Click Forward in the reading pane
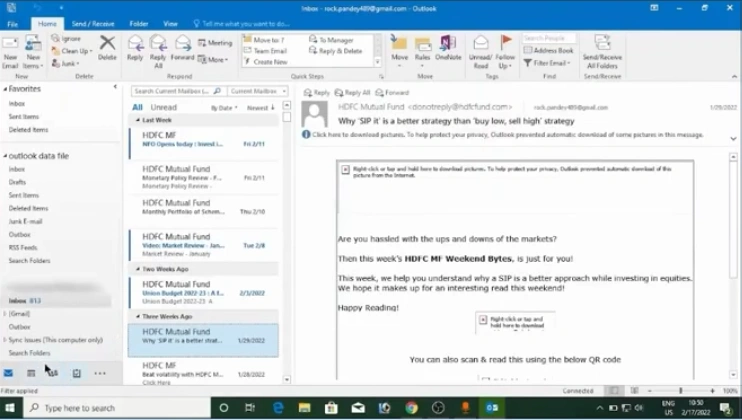 pyautogui.click(x=392, y=93)
